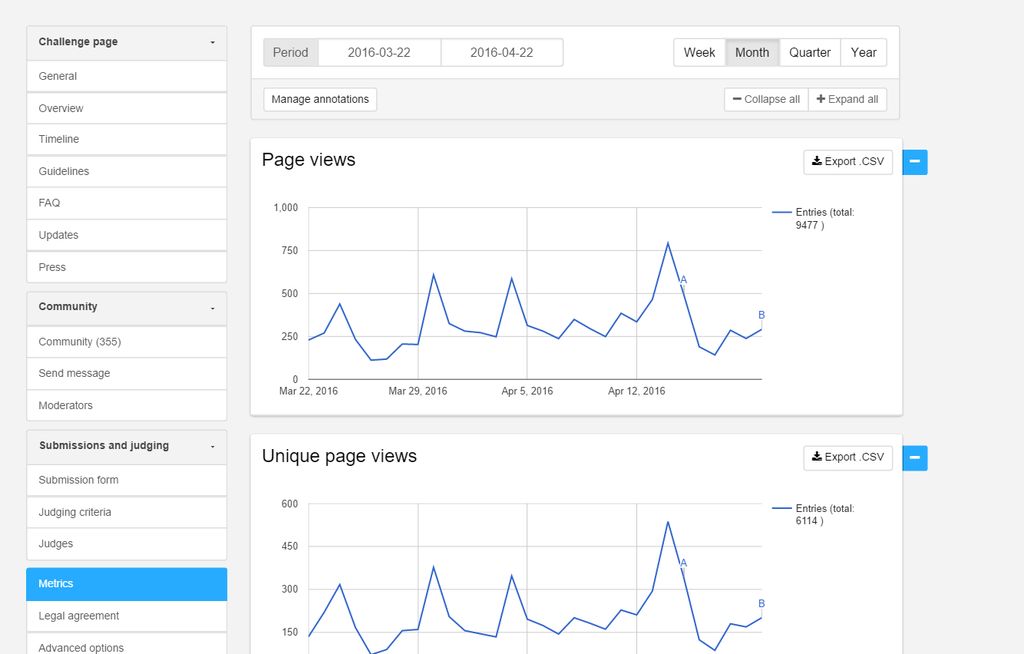The height and width of the screenshot is (654, 1024).
Task: Select the Month period range
Action: point(752,52)
